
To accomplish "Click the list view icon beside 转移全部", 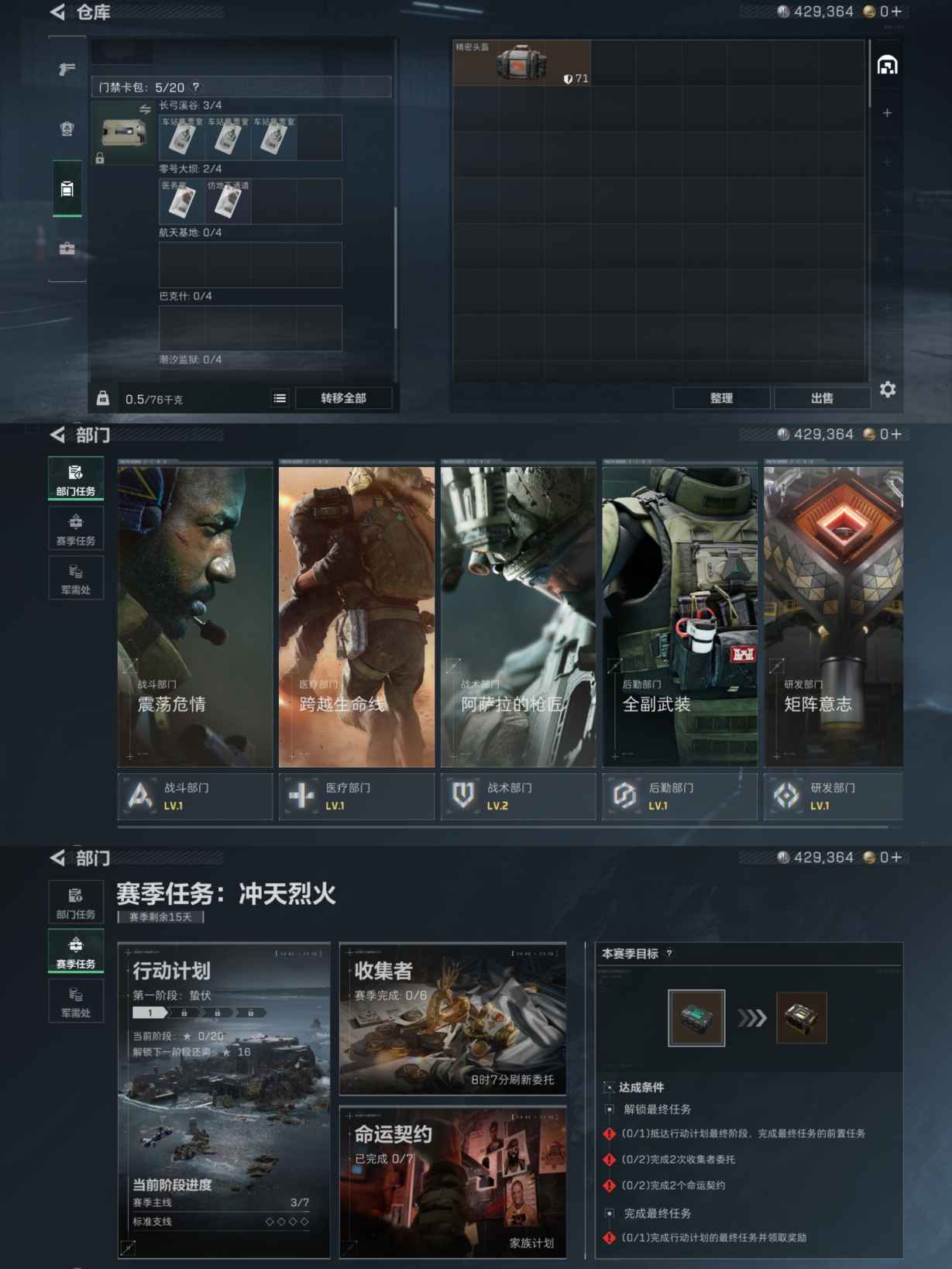I will click(280, 398).
